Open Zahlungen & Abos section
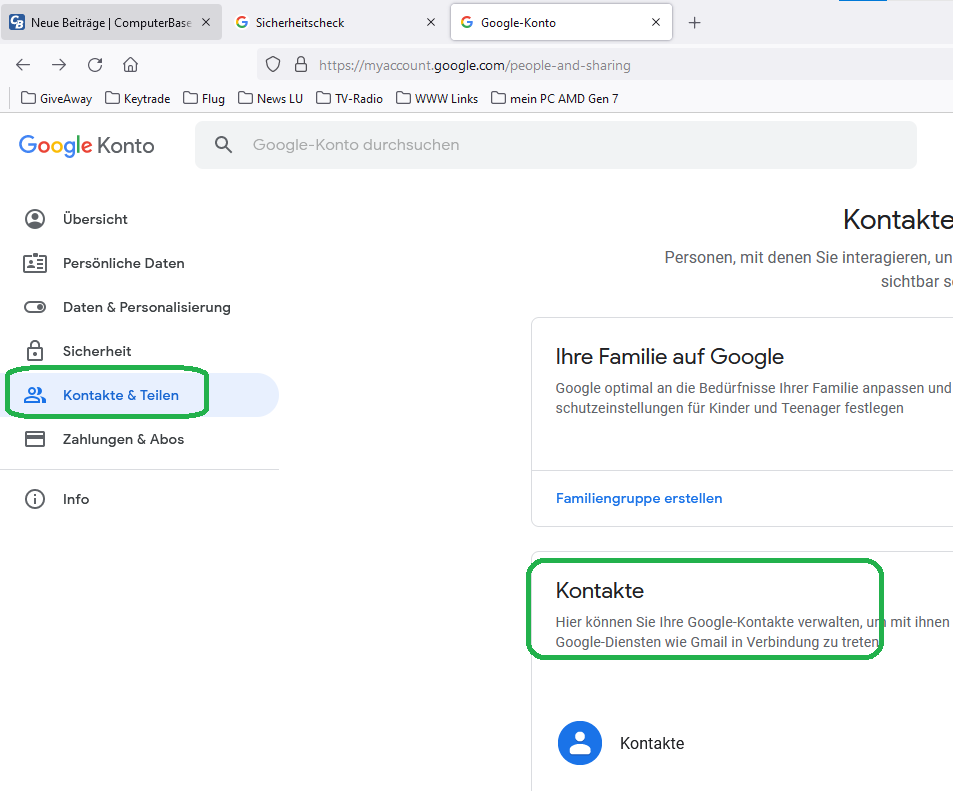 (x=123, y=439)
